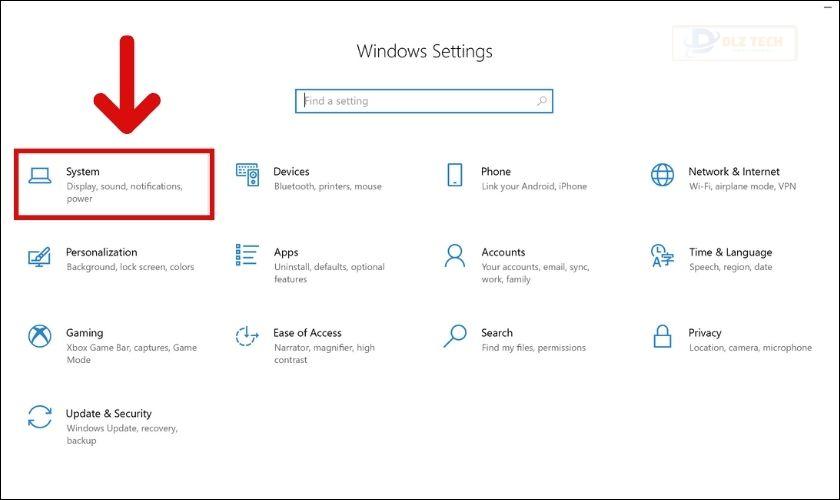The height and width of the screenshot is (500, 840).
Task: Click the Apps list icon
Action: pos(247,255)
